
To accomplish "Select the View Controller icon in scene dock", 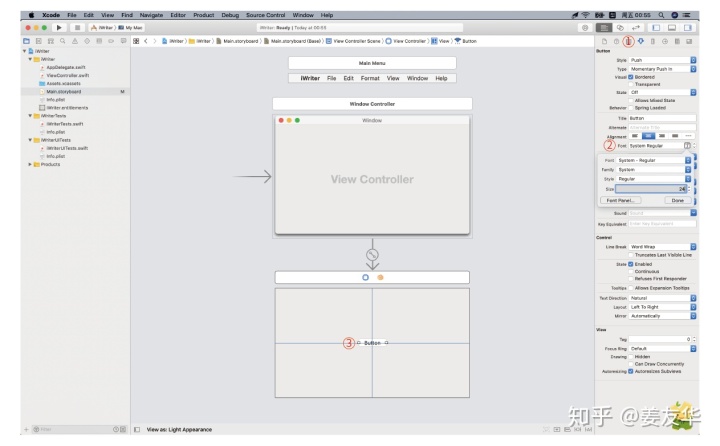I will pyautogui.click(x=366, y=277).
